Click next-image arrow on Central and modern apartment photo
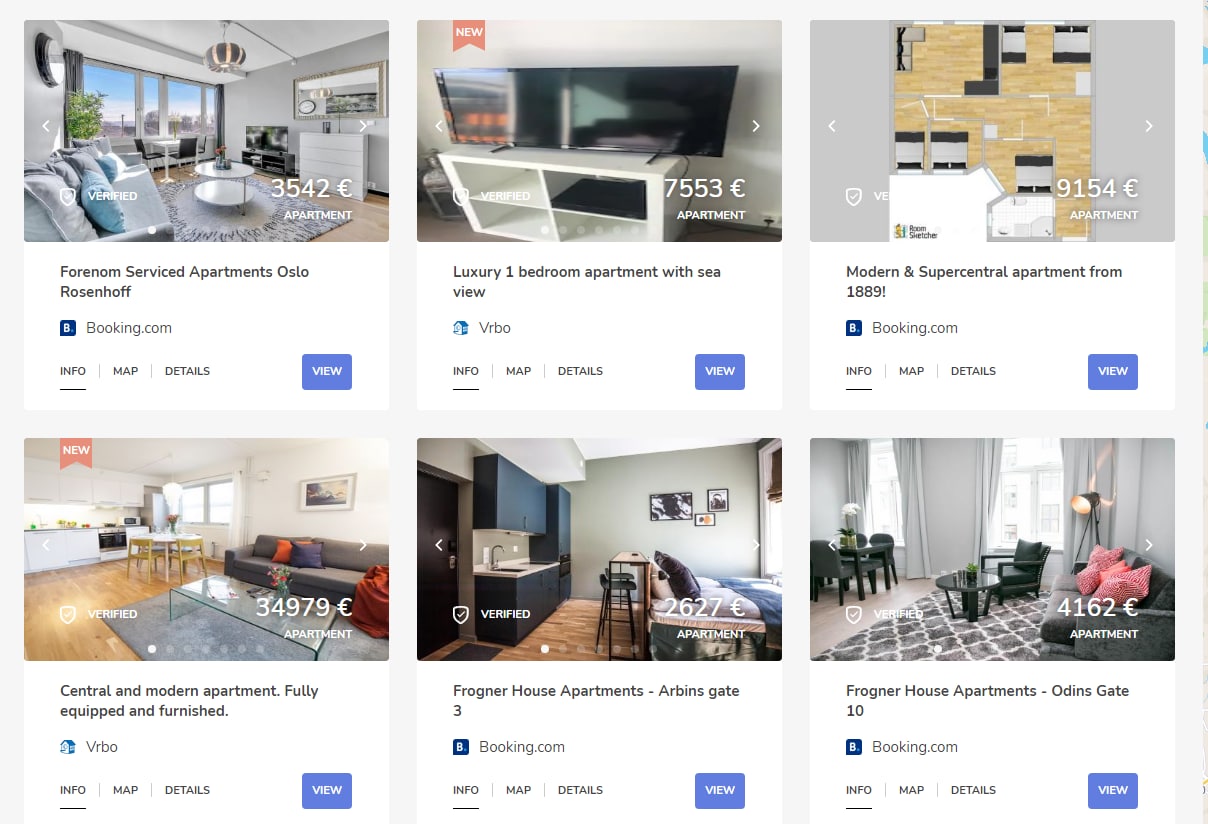The height and width of the screenshot is (824, 1208). [363, 545]
